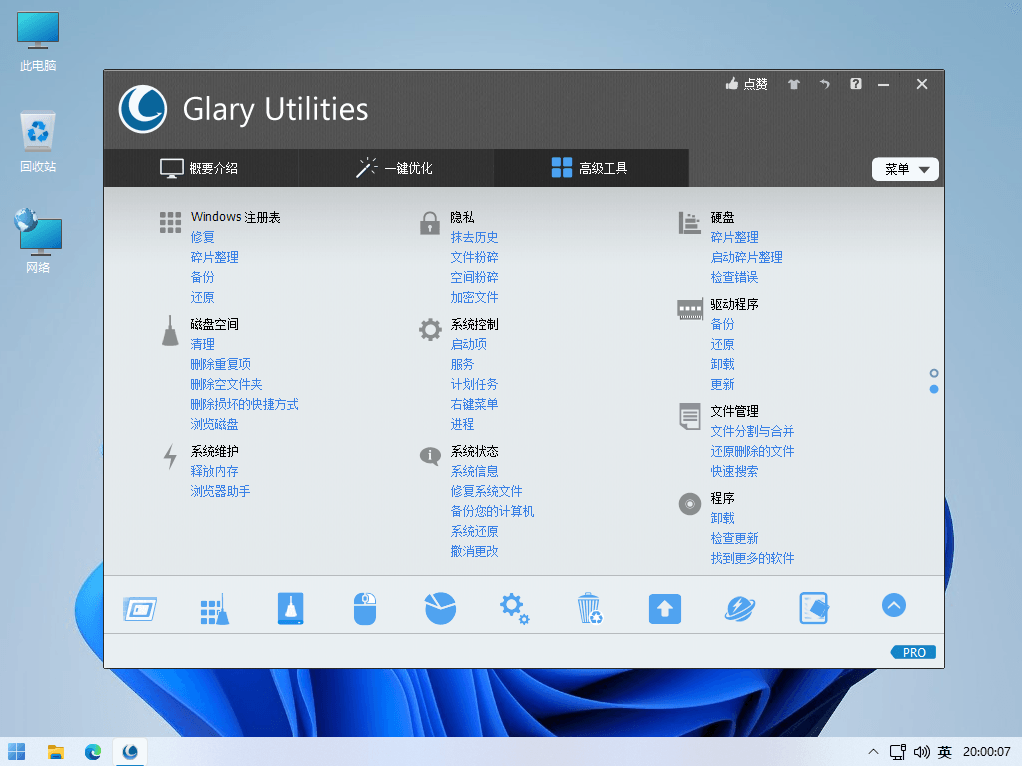Click the 驱动程序 memory-chip icon

(690, 310)
